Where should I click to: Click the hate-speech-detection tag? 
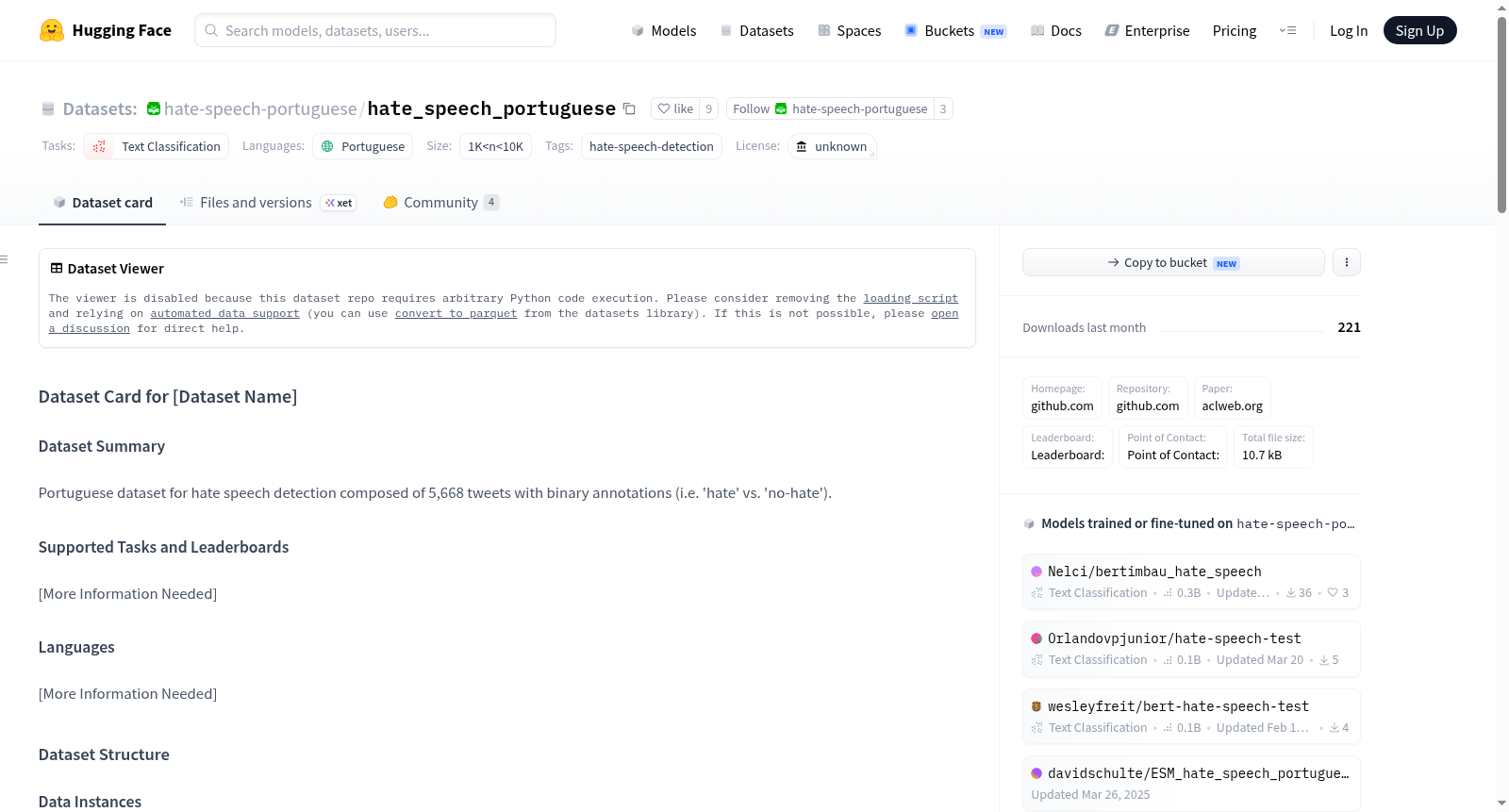[651, 146]
